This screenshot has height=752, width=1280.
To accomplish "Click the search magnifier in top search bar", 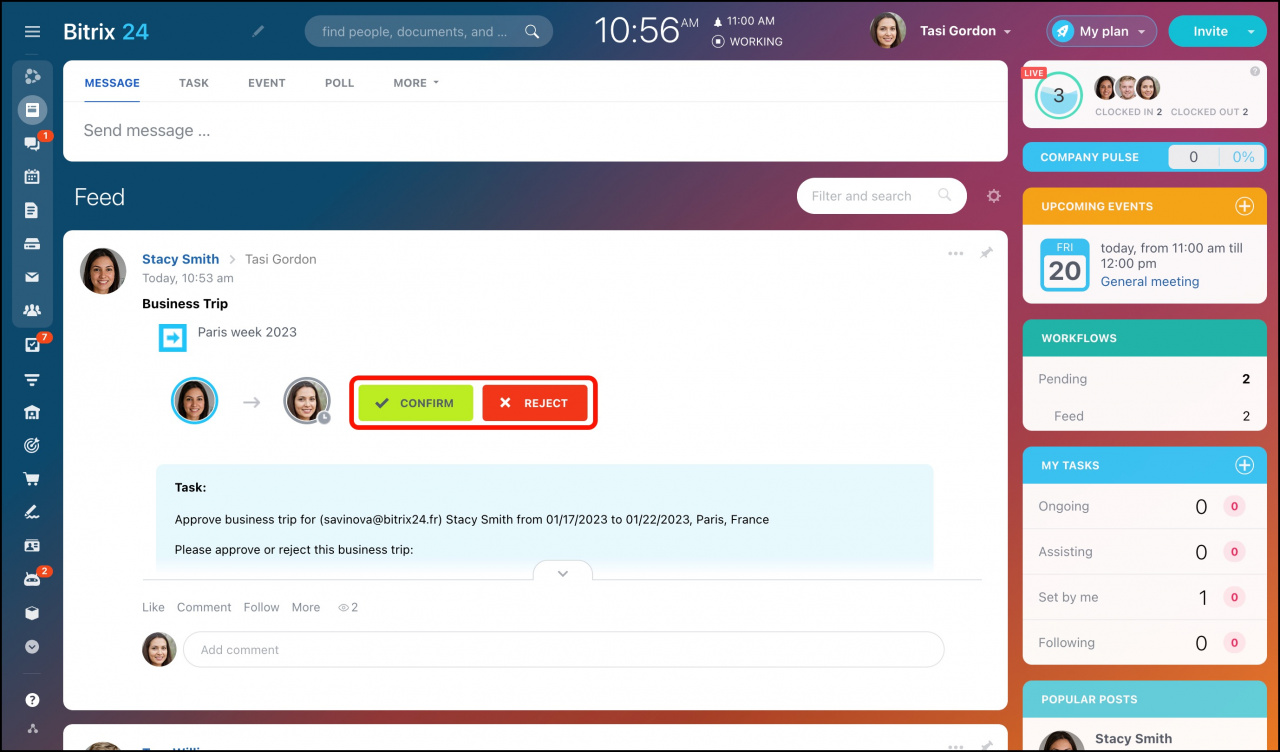I will (532, 31).
